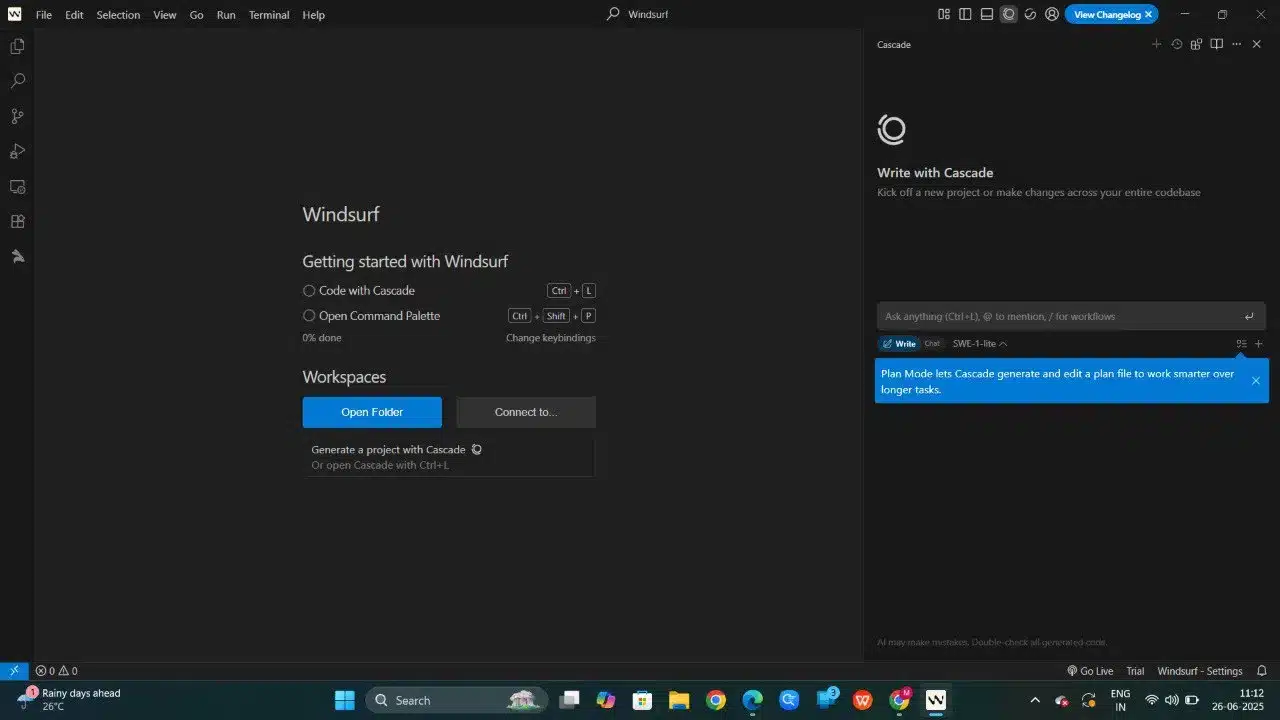1280x720 pixels.
Task: Open the Selection menu
Action: 118,15
